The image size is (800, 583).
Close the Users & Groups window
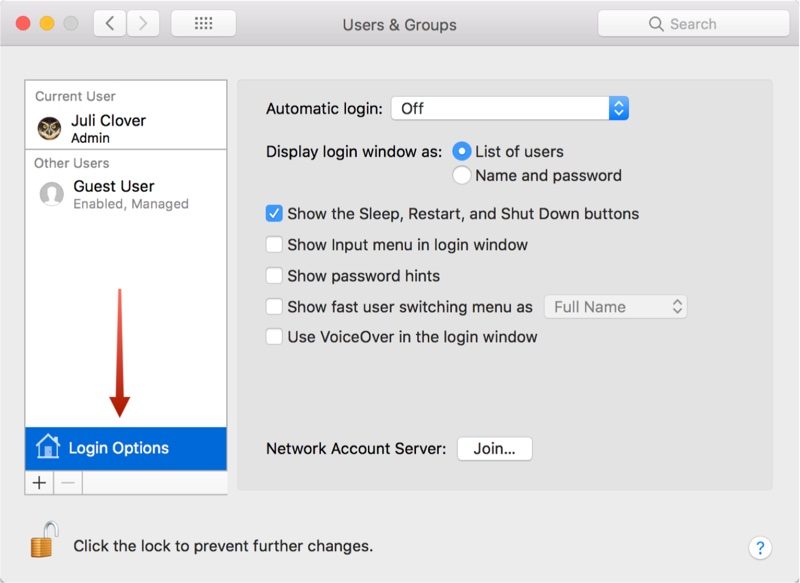pos(23,23)
